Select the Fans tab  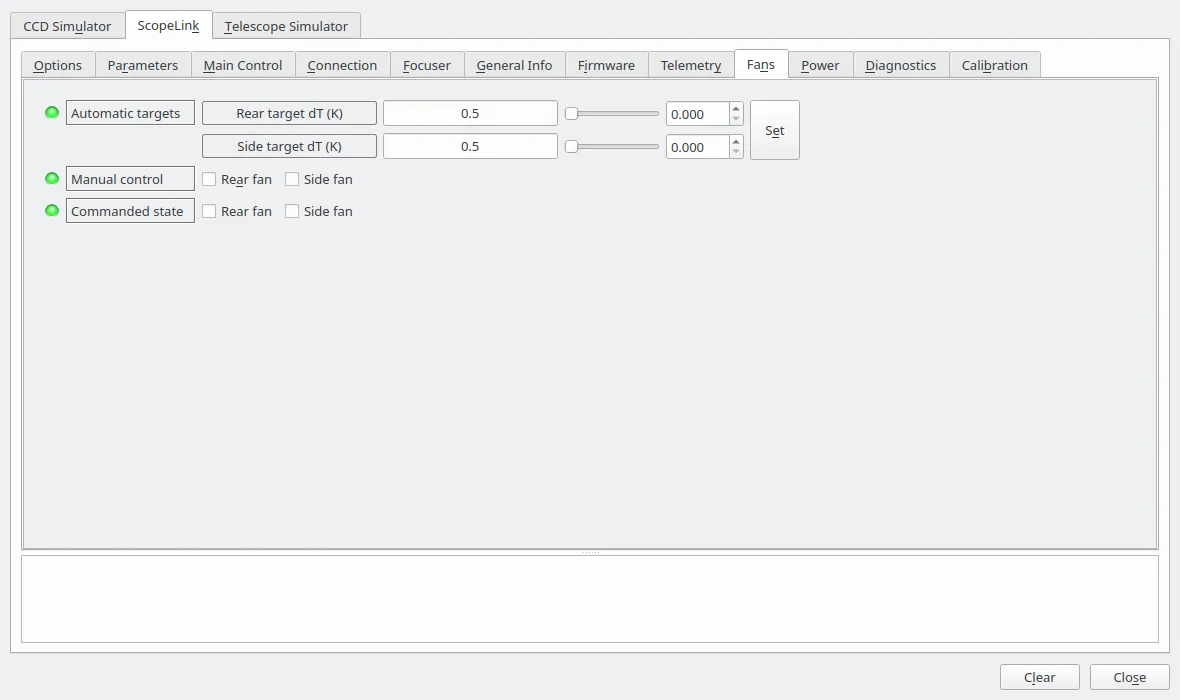click(761, 64)
